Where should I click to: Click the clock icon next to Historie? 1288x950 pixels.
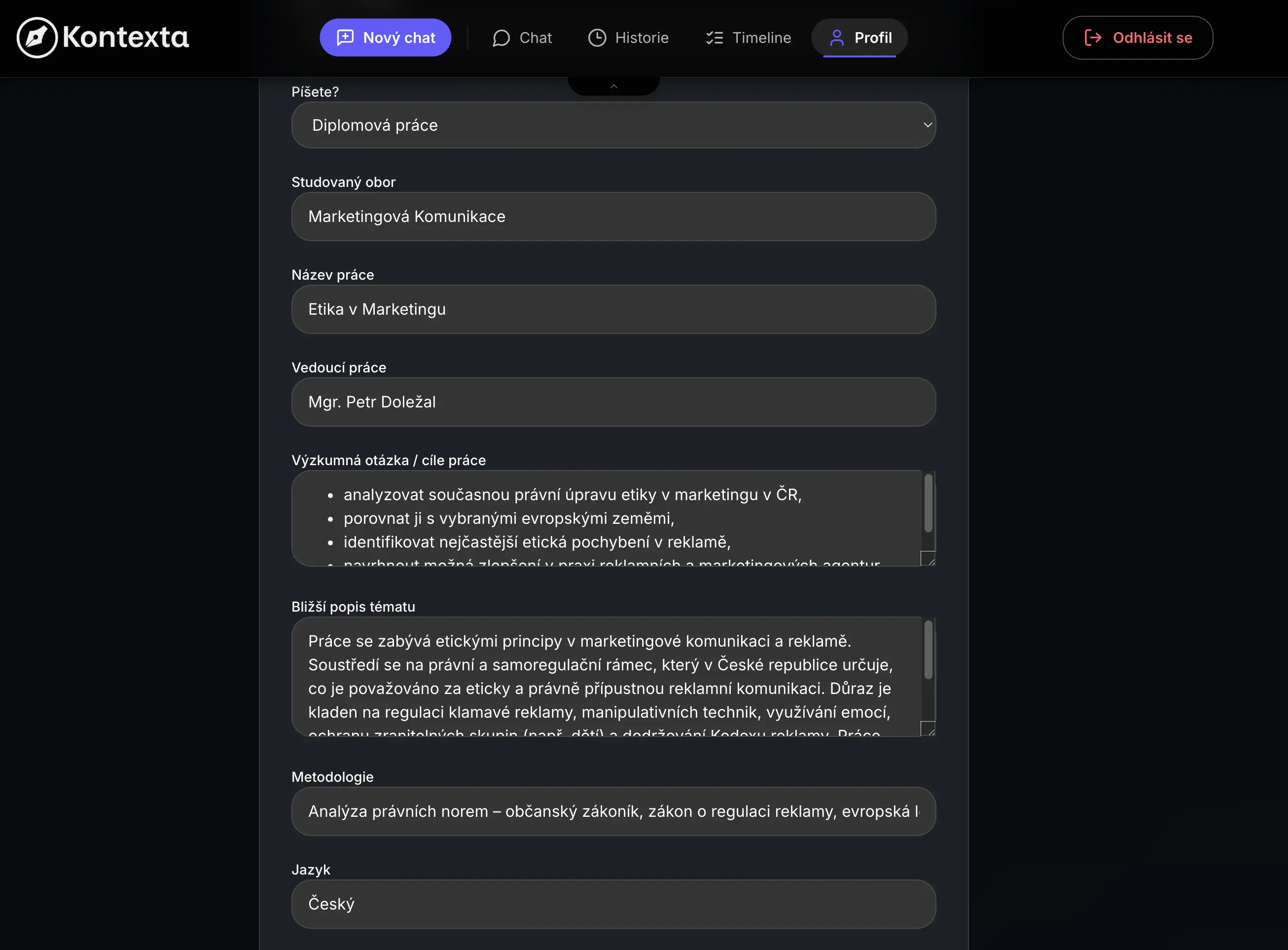point(597,38)
